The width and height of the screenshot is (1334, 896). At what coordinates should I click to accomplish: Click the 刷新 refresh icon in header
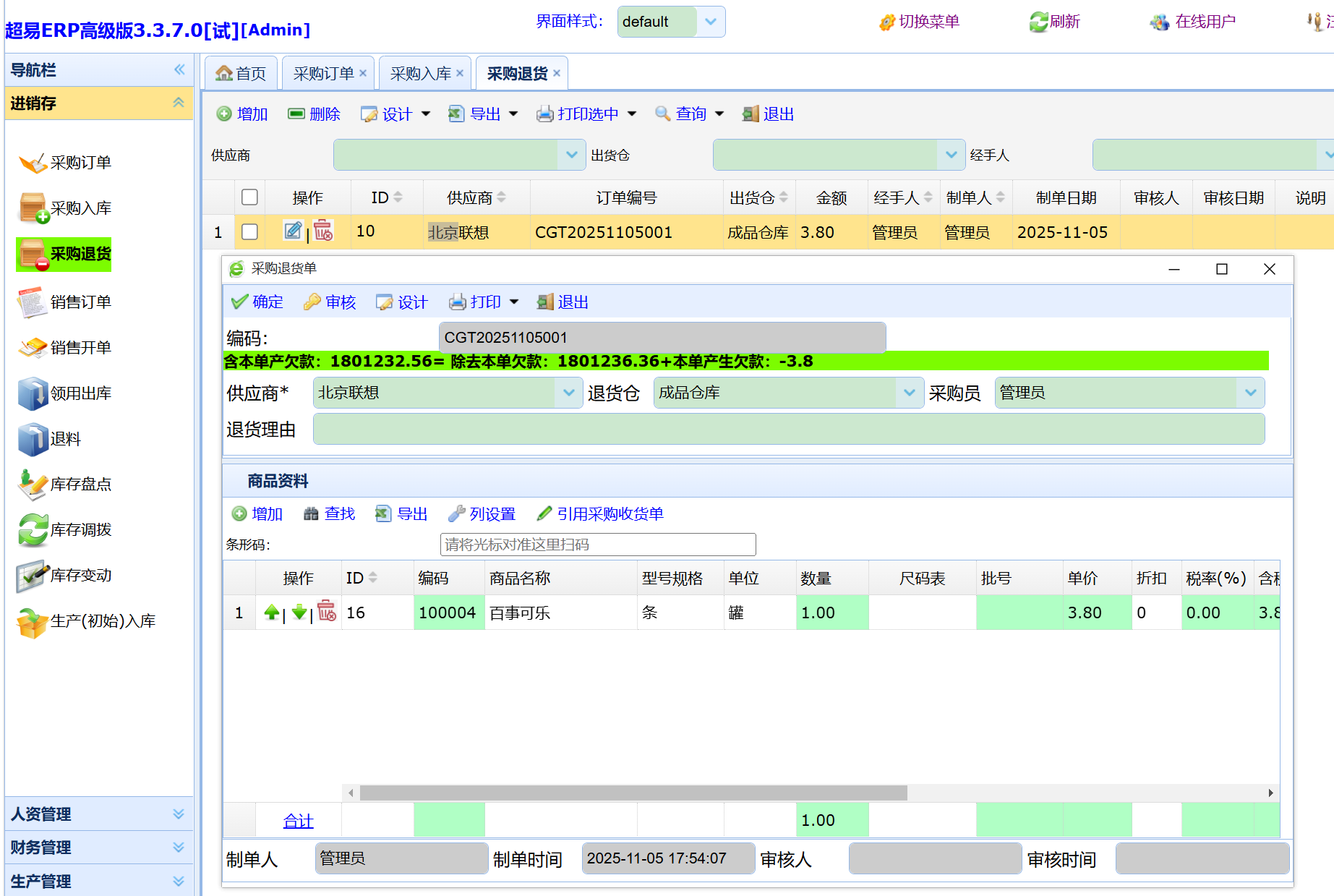click(1039, 22)
